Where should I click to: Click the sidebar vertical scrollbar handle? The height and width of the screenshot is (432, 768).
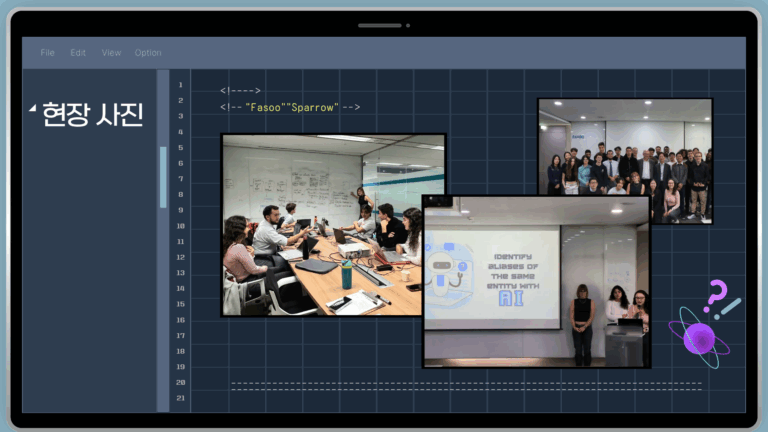click(x=163, y=176)
